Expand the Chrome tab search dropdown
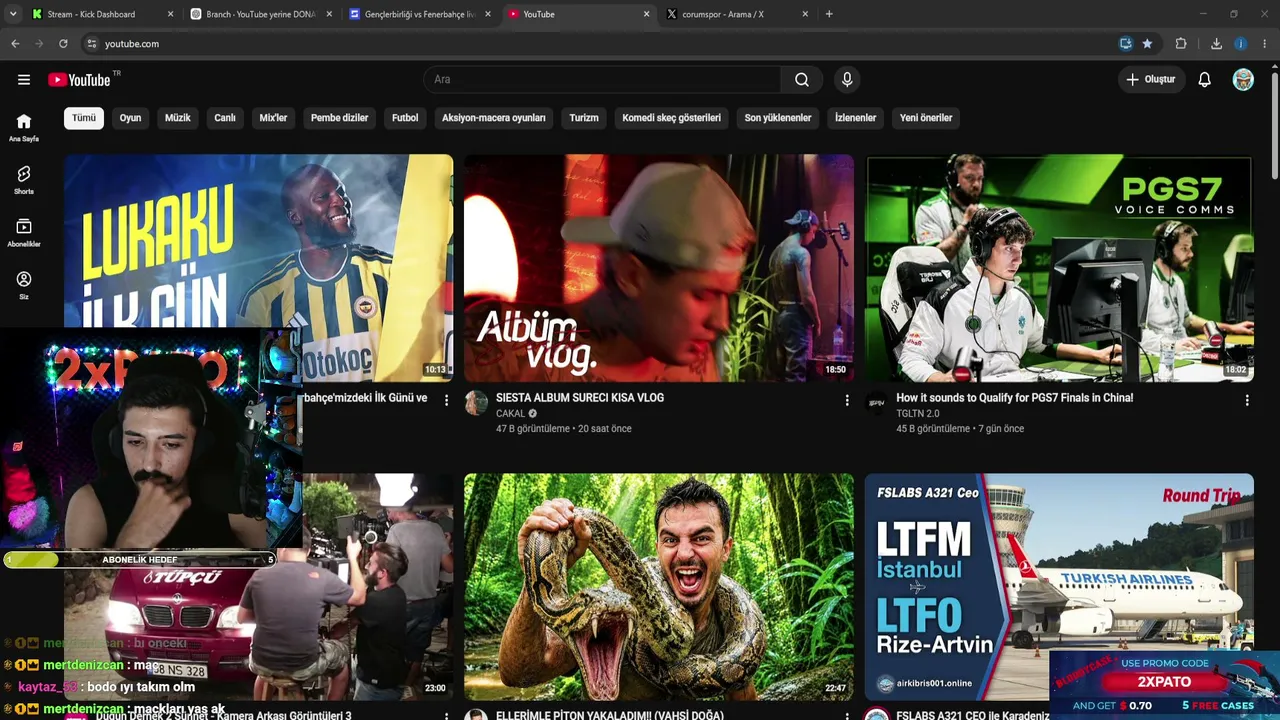 pos(12,14)
